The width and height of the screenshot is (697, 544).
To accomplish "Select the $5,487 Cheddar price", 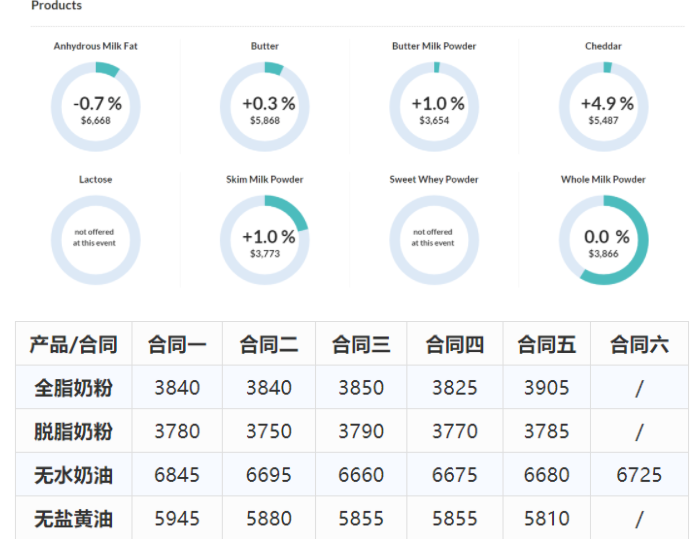I will (x=604, y=120).
